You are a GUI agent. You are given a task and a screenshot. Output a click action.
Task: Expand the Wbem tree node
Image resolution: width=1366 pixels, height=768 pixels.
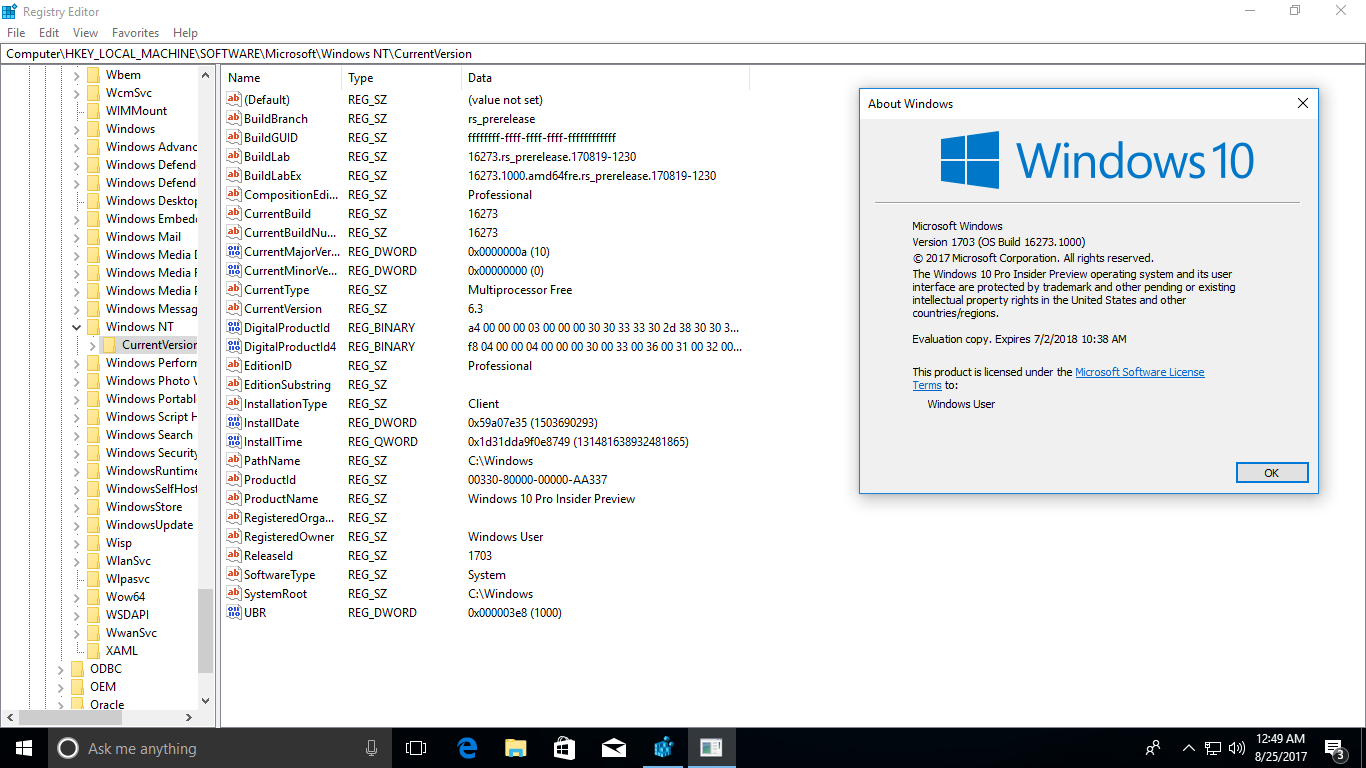coord(77,75)
